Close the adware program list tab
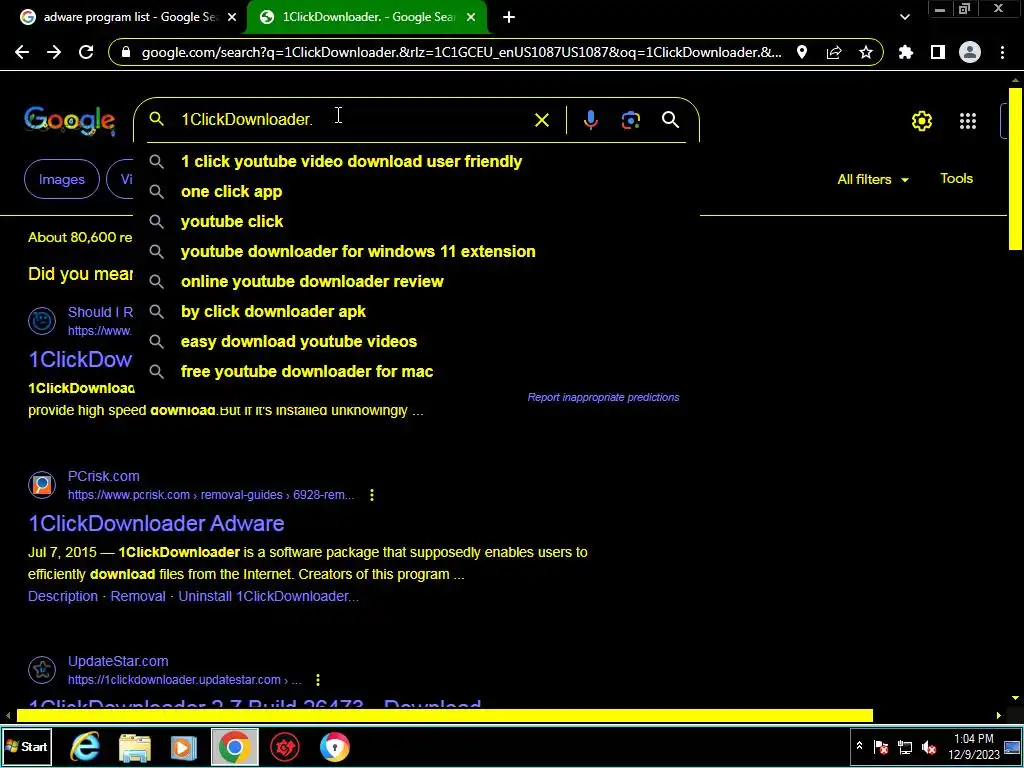The height and width of the screenshot is (768, 1024). coord(232,18)
